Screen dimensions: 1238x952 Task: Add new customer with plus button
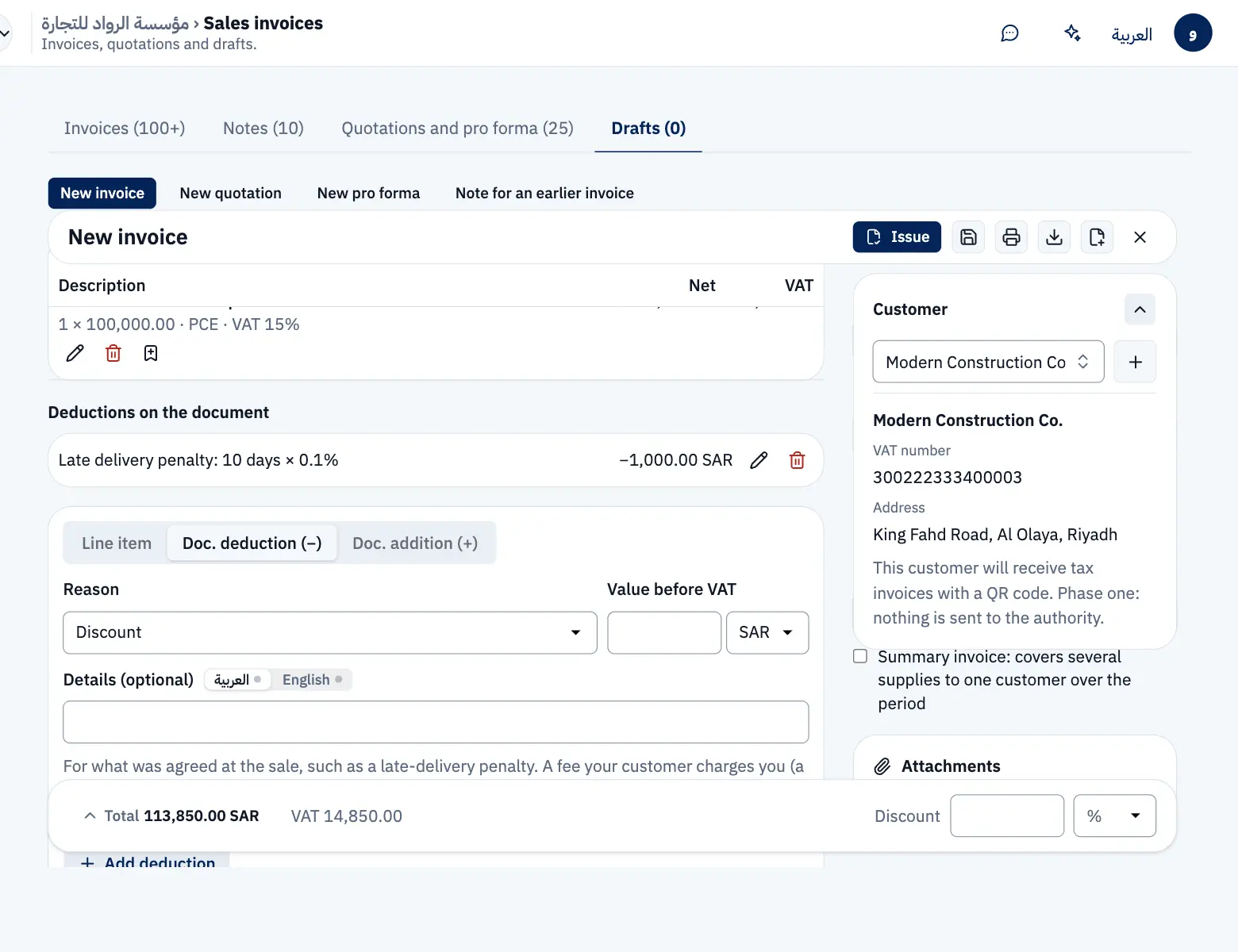tap(1135, 362)
